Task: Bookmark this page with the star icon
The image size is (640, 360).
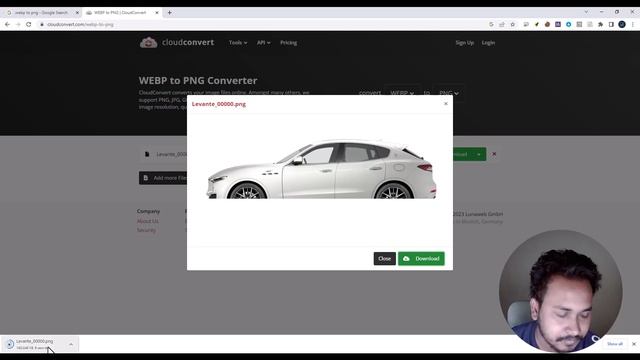Action: coord(513,24)
